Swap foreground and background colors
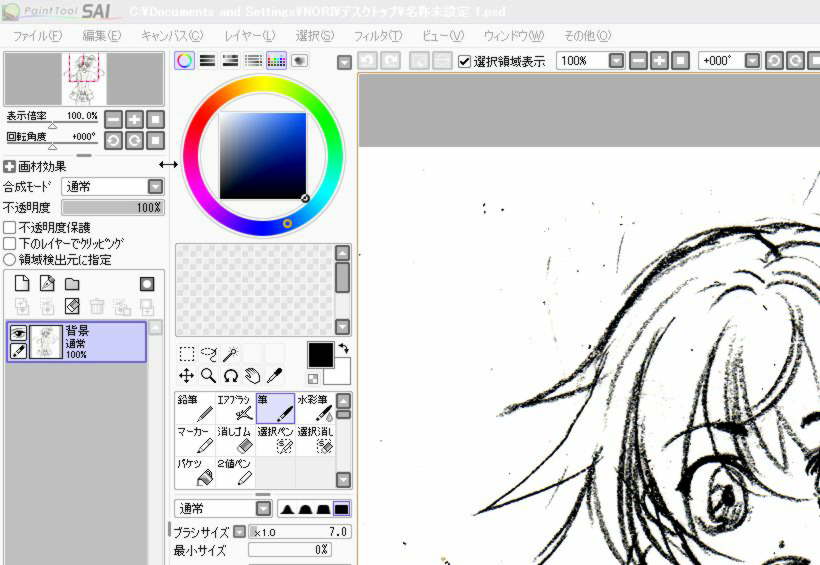Viewport: 820px width, 565px height. coord(344,347)
